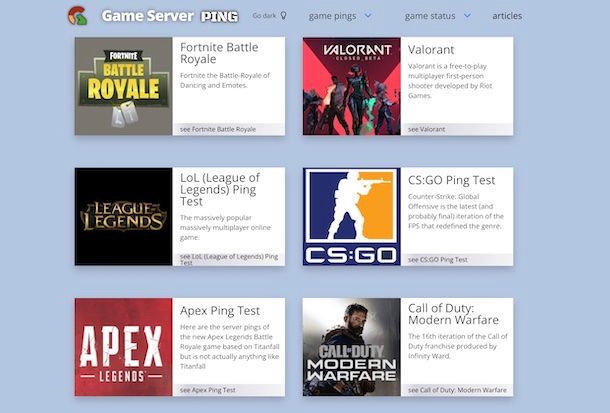Expand the game status dropdown chevron

(x=468, y=16)
